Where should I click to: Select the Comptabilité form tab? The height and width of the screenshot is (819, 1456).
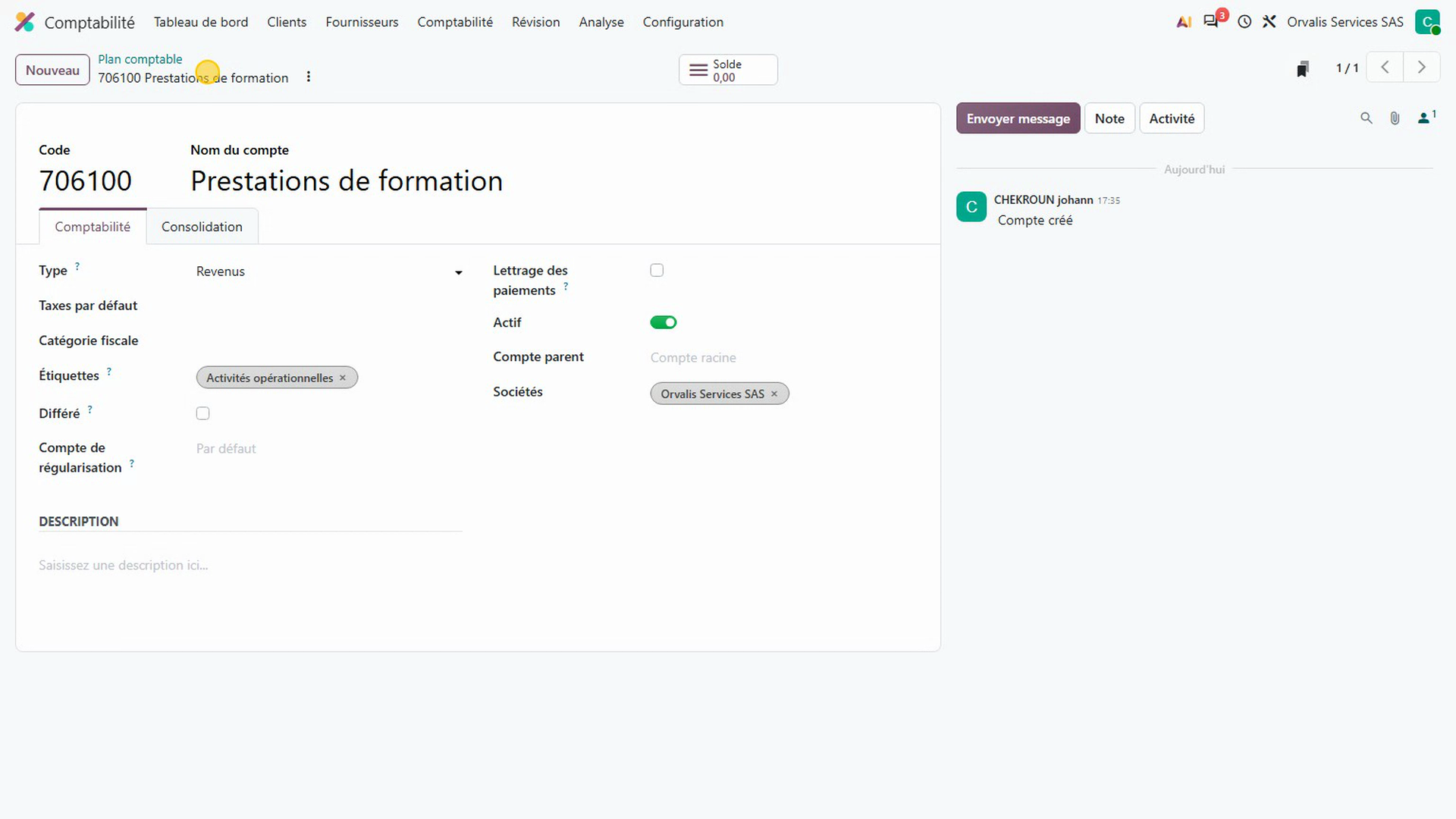pos(93,227)
